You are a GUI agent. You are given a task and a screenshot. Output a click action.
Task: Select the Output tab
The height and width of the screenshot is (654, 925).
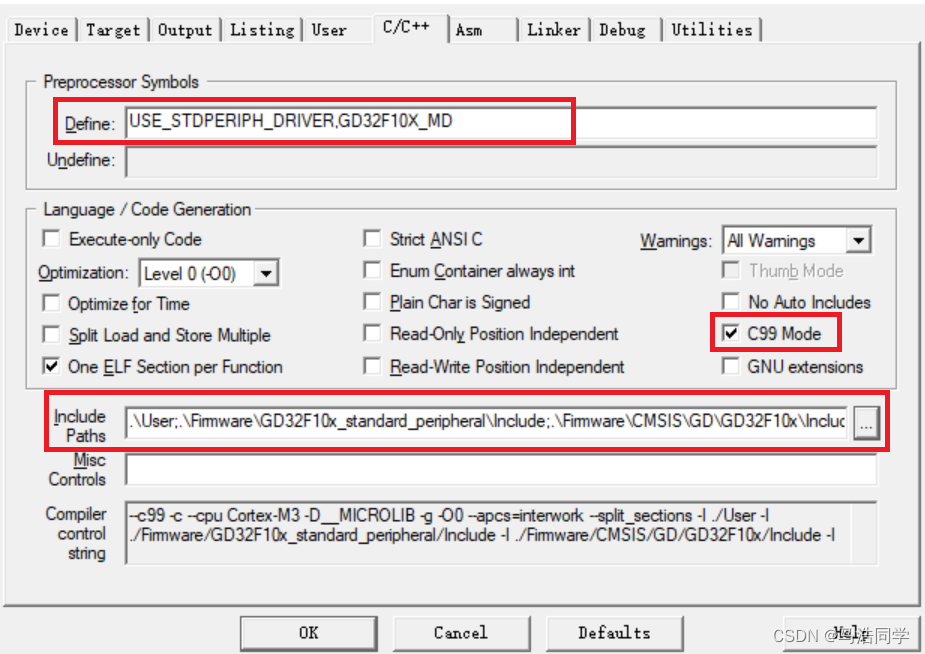tap(185, 30)
